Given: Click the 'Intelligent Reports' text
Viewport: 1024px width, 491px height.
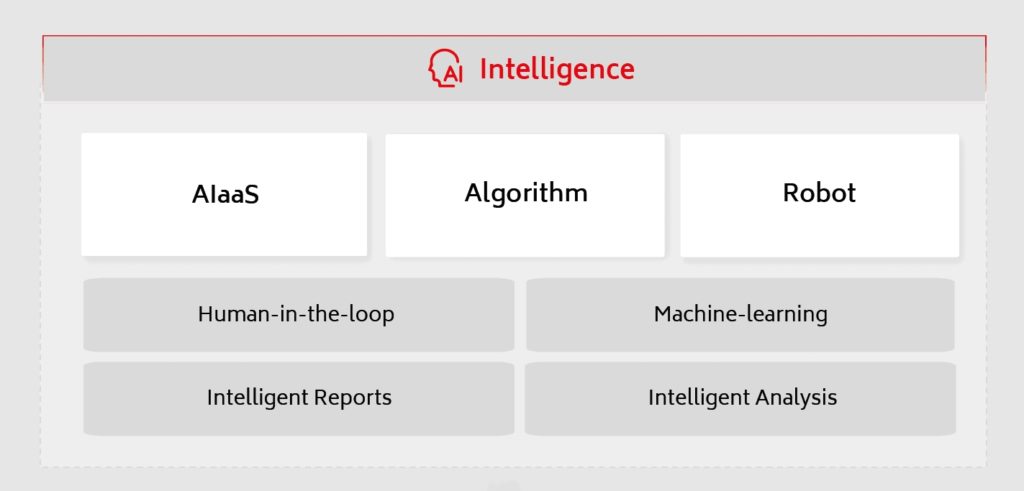Looking at the screenshot, I should click(299, 397).
